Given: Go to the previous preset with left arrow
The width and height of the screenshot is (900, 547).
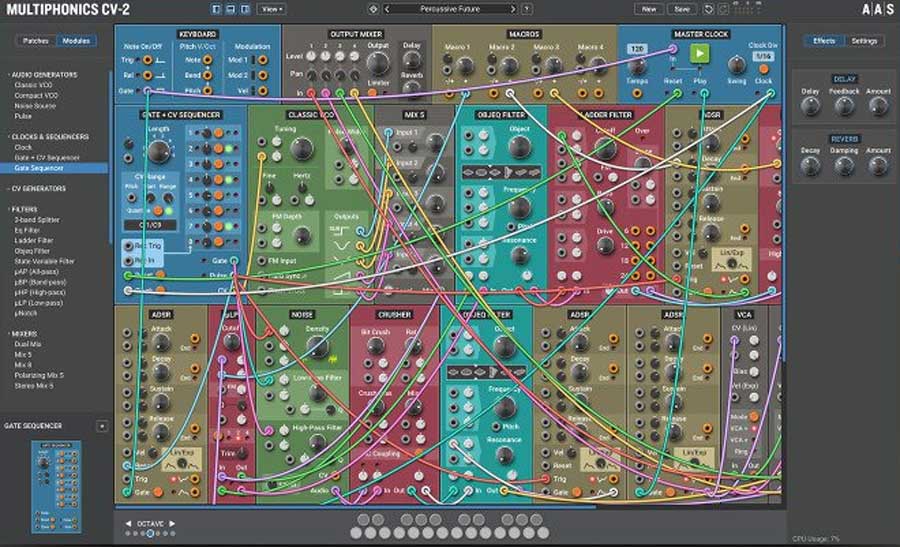Looking at the screenshot, I should [387, 9].
